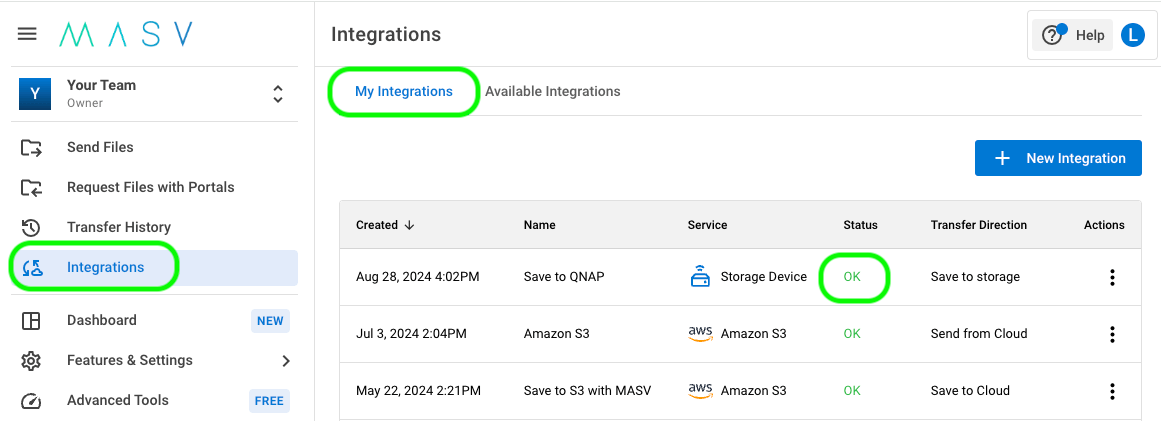Expand the Your Team switcher
The height and width of the screenshot is (421, 1161).
click(x=278, y=95)
